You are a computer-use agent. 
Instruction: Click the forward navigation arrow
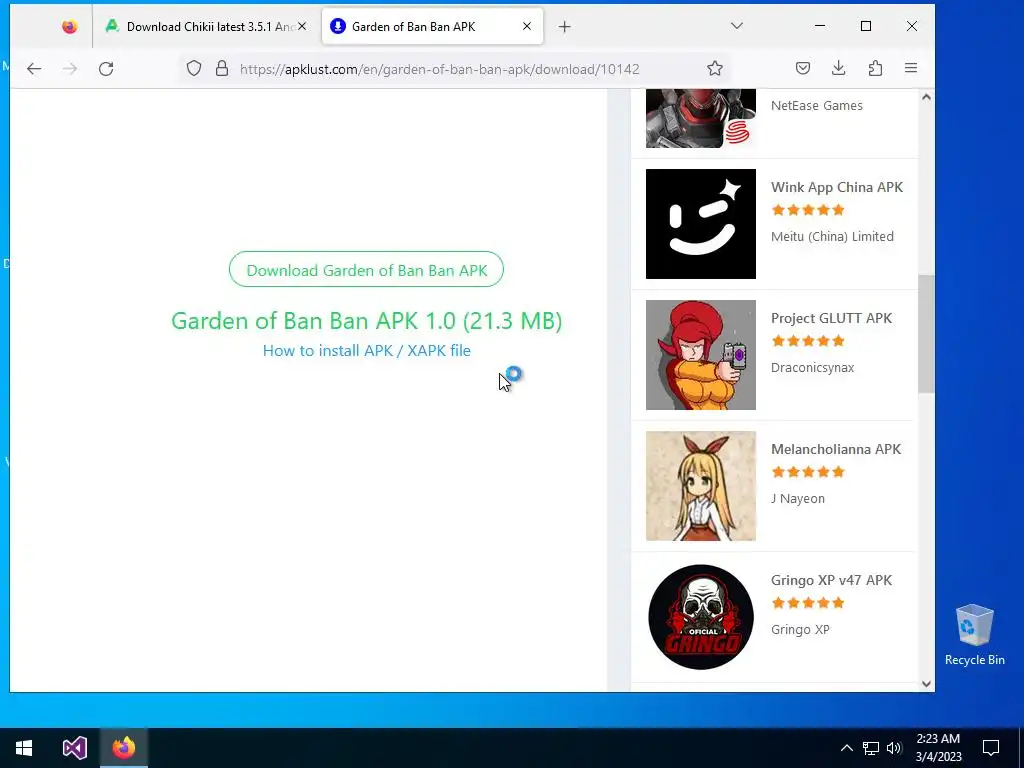coord(70,69)
